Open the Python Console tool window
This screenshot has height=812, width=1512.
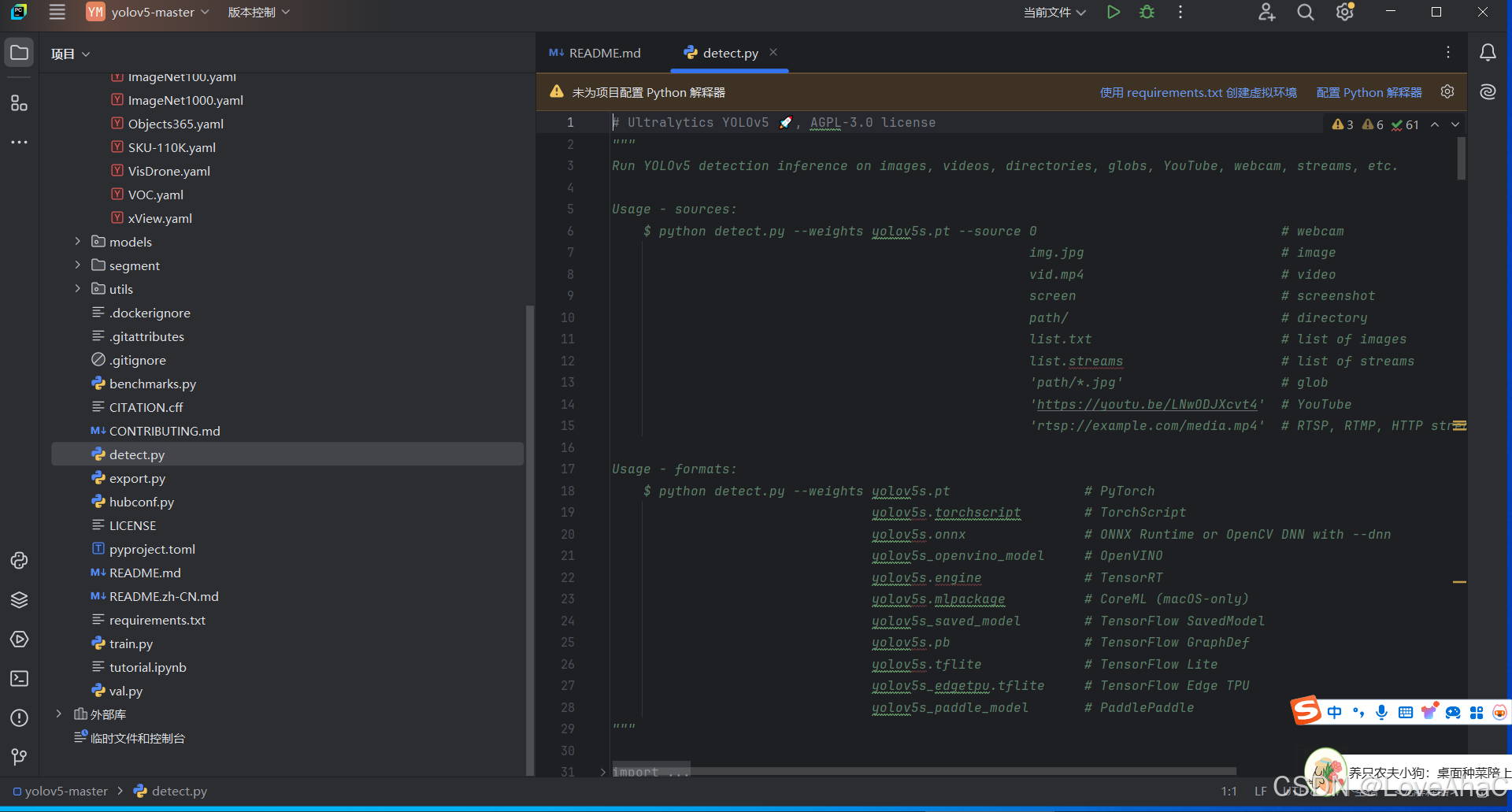coord(20,560)
